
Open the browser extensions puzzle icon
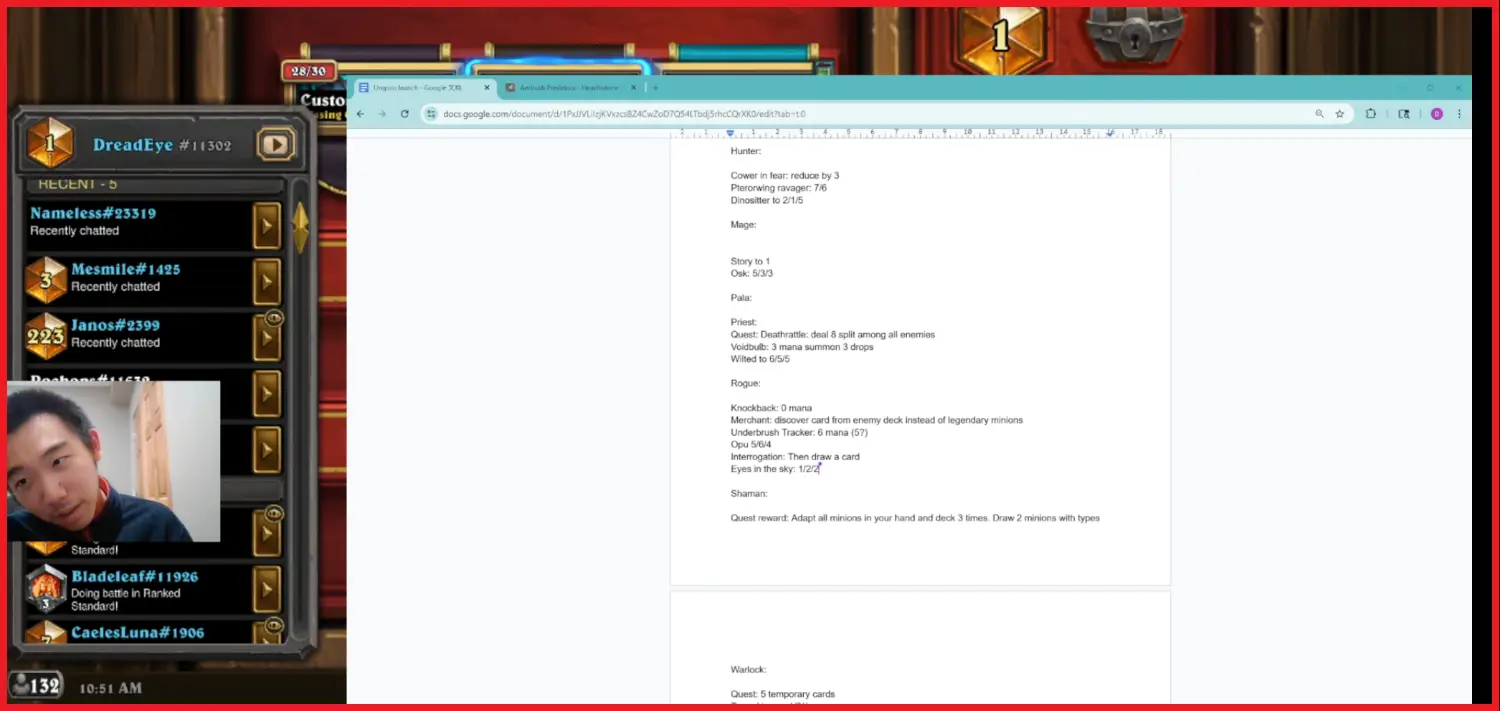pos(1371,114)
